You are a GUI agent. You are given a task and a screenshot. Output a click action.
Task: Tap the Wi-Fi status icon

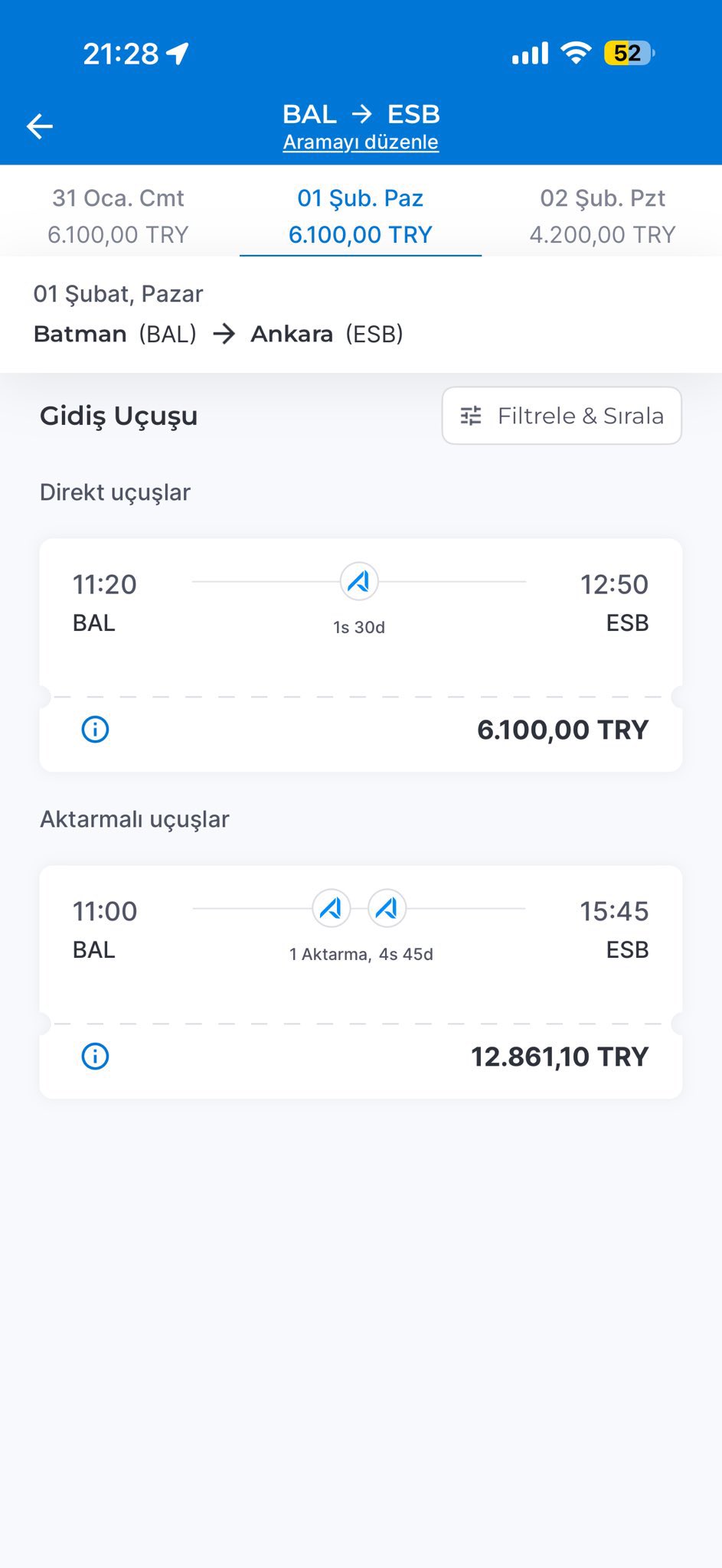point(575,52)
